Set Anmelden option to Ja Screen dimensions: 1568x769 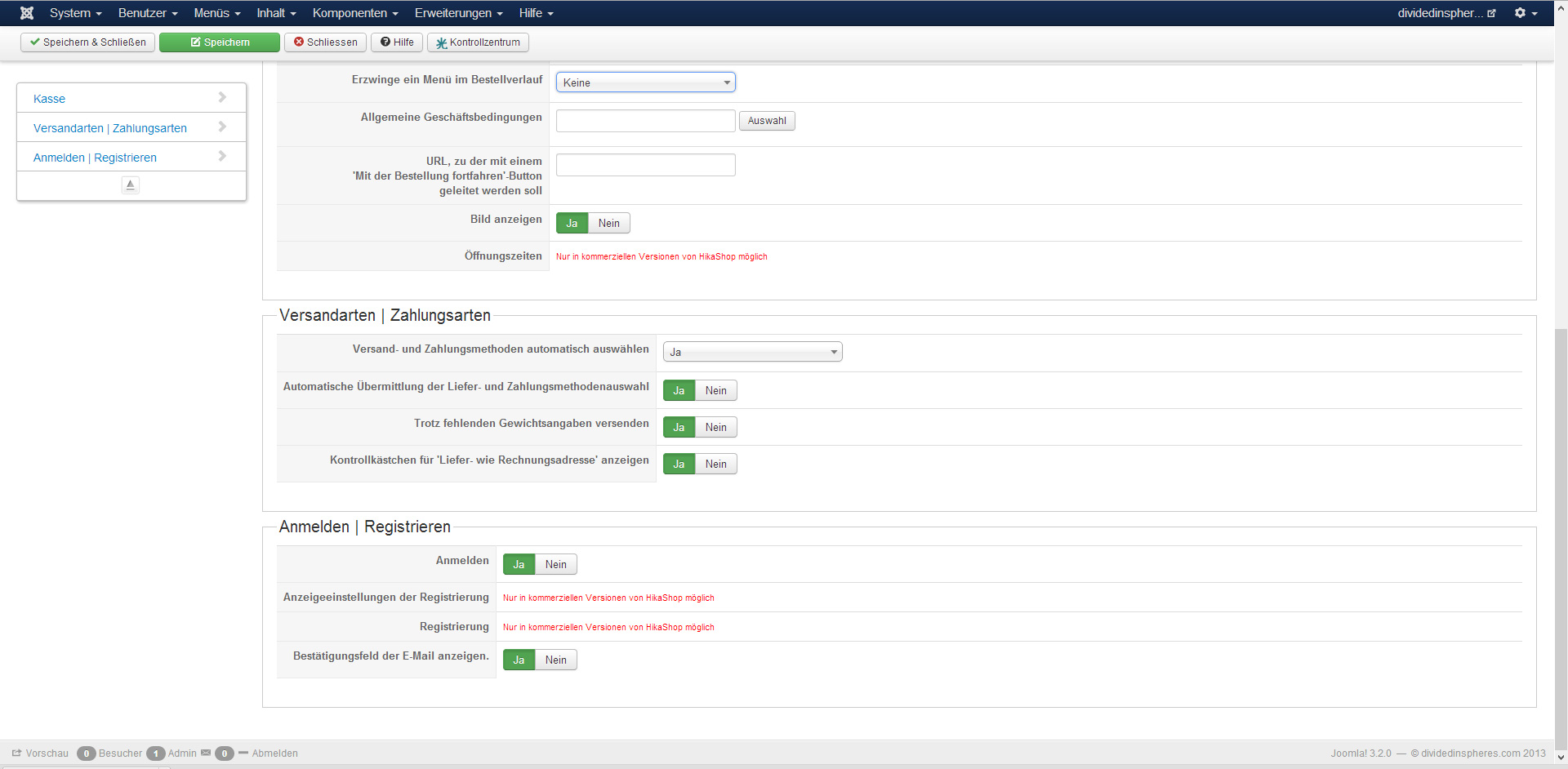click(519, 564)
